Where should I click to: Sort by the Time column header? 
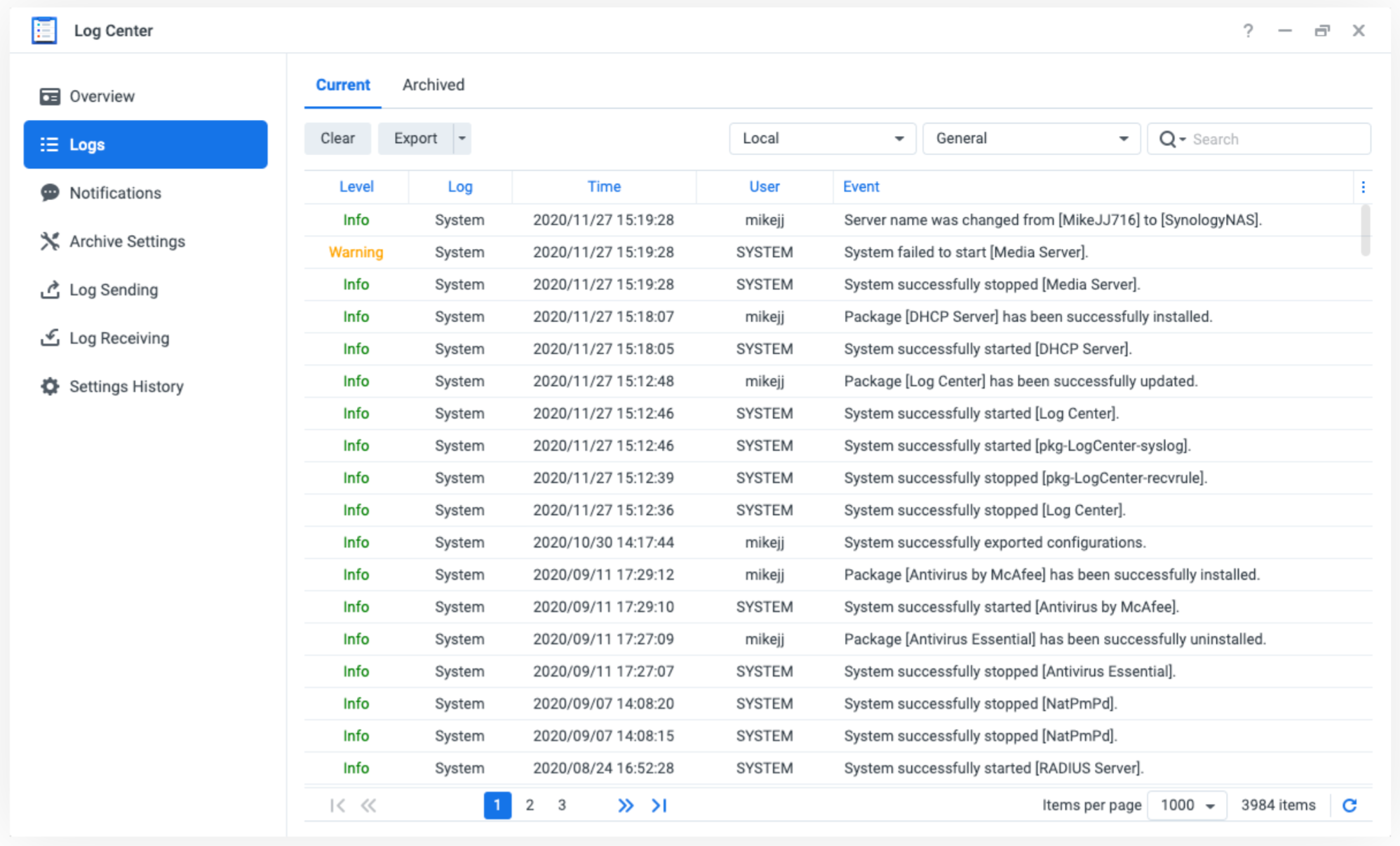pyautogui.click(x=604, y=187)
